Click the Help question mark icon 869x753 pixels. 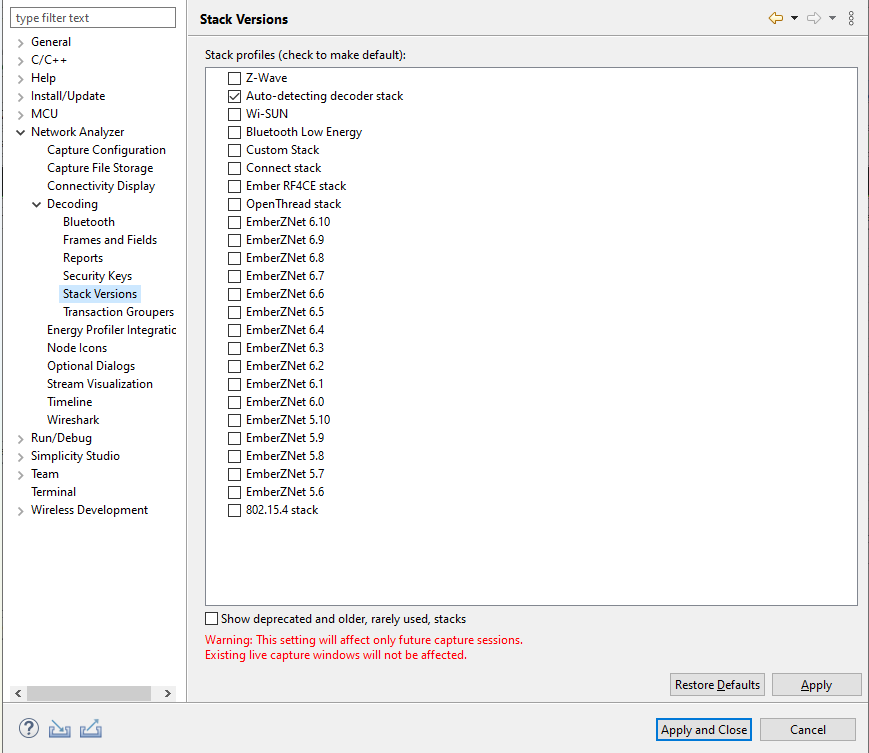point(28,728)
